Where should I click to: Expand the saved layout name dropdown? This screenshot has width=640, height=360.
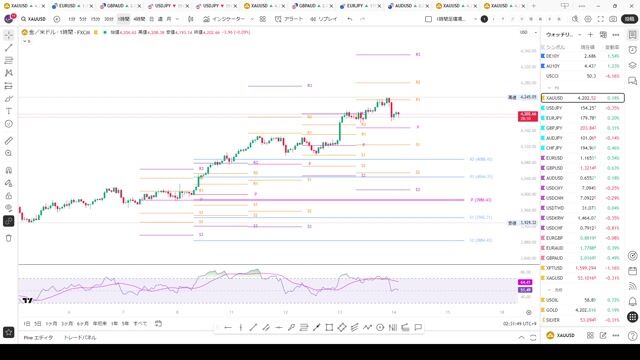click(x=475, y=19)
